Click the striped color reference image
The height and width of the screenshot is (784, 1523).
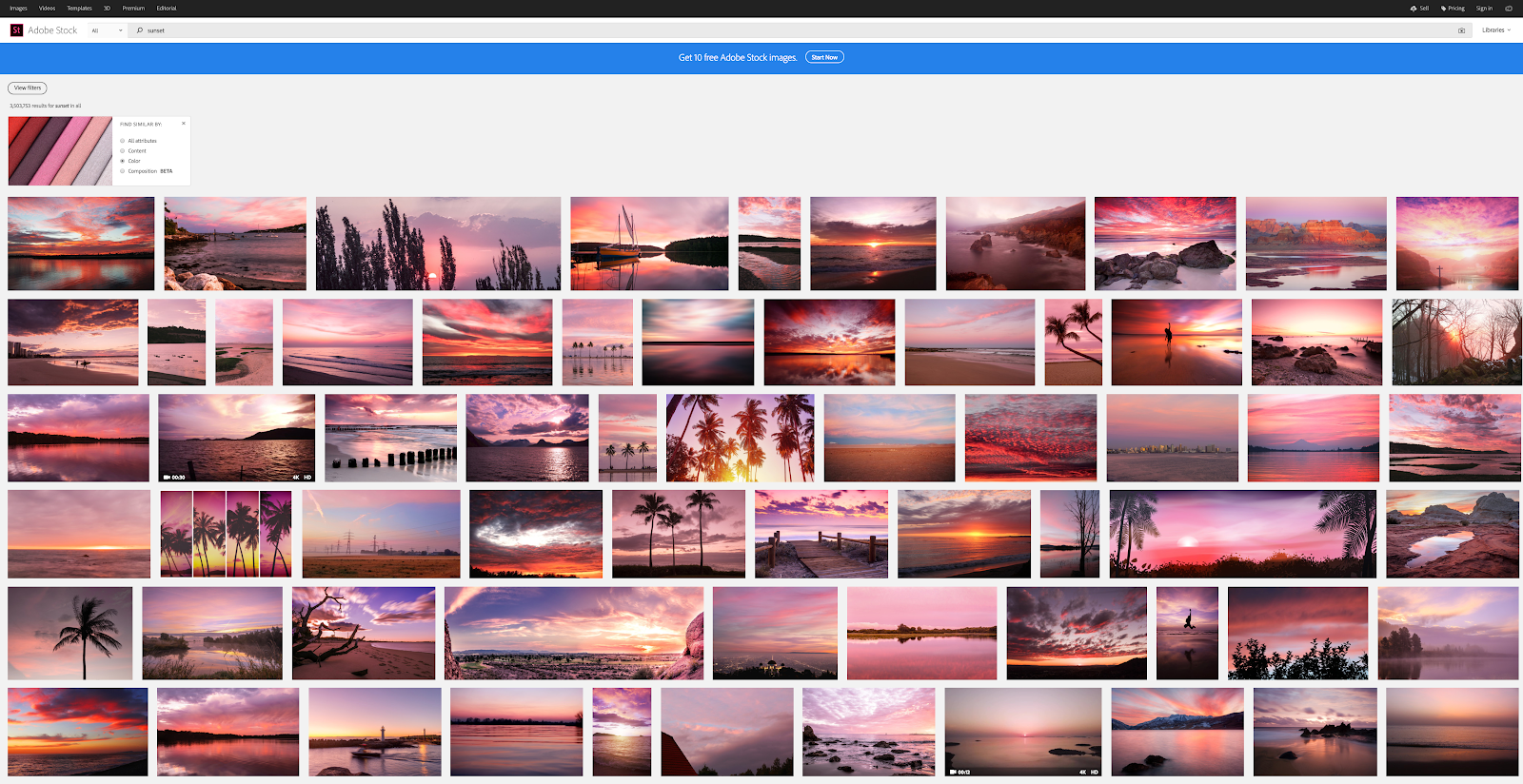(x=60, y=150)
